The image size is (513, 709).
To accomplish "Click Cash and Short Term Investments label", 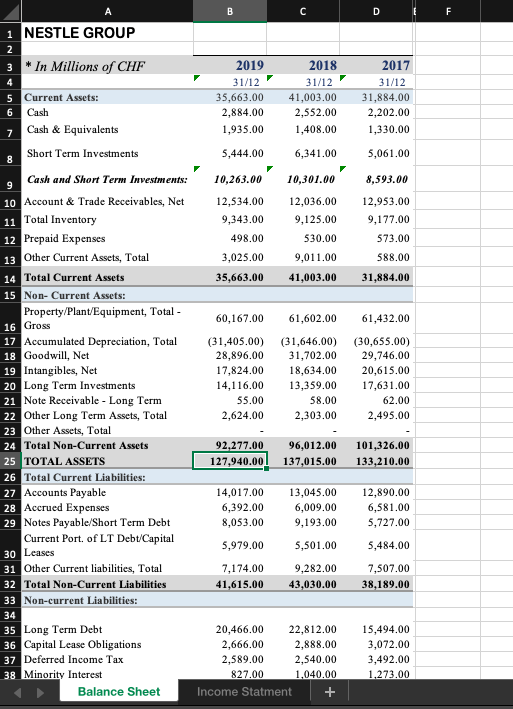I will click(107, 180).
